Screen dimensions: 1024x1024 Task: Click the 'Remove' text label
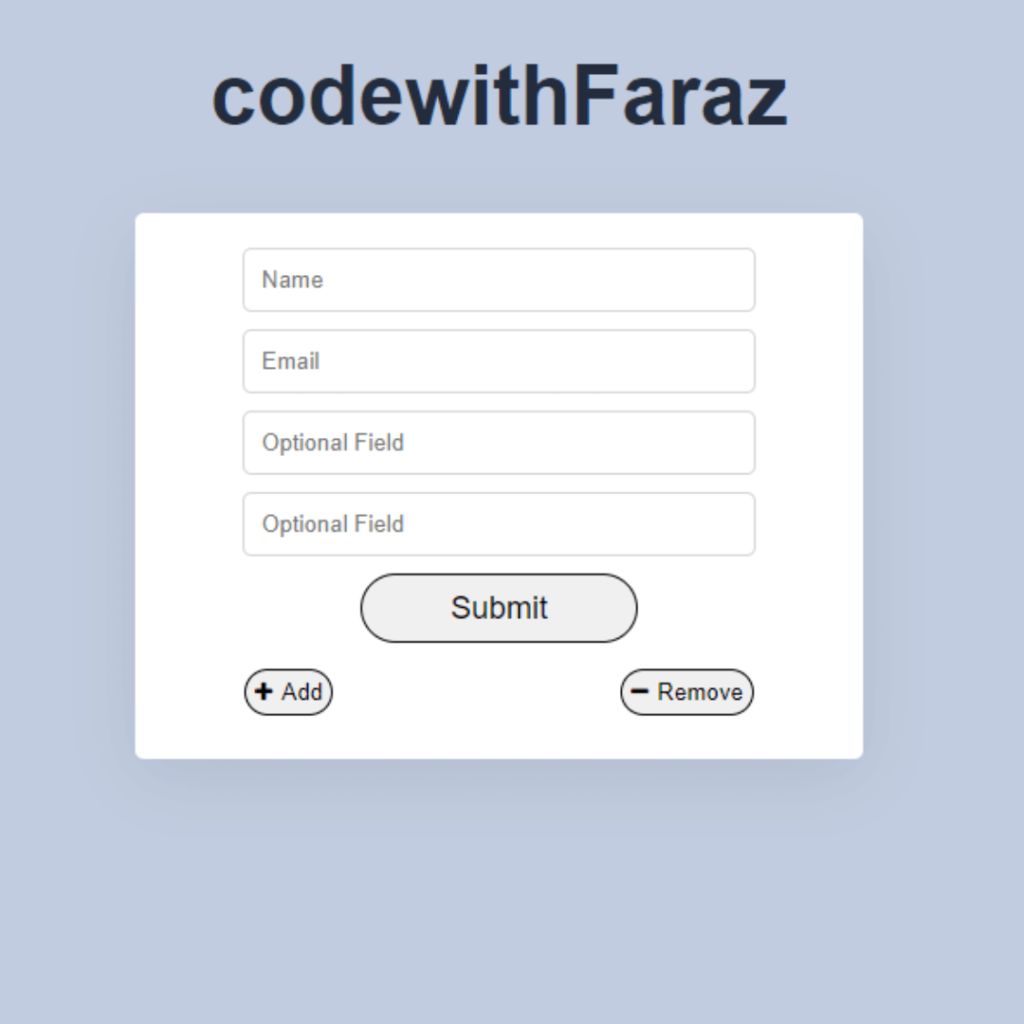(x=700, y=692)
